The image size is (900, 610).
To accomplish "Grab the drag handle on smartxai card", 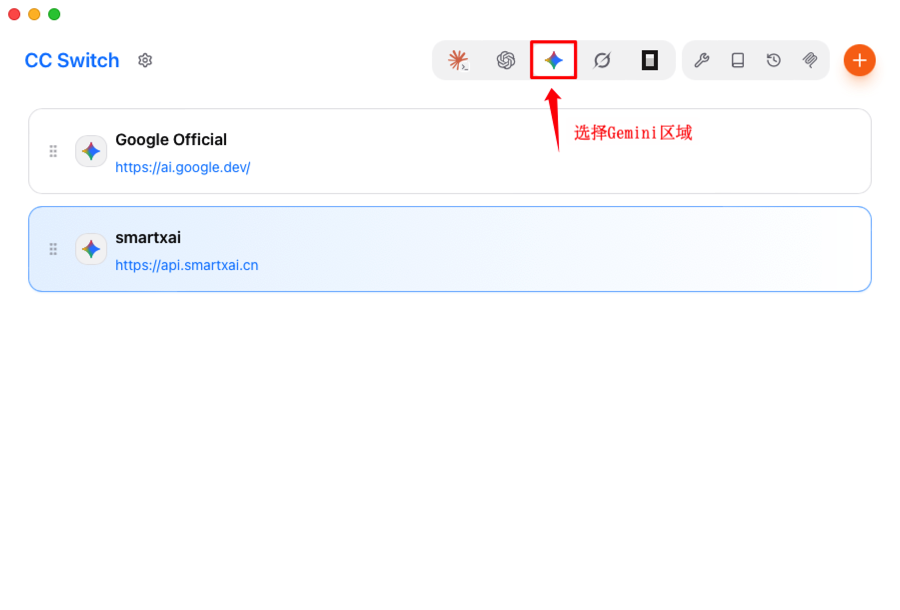I will pos(53,249).
